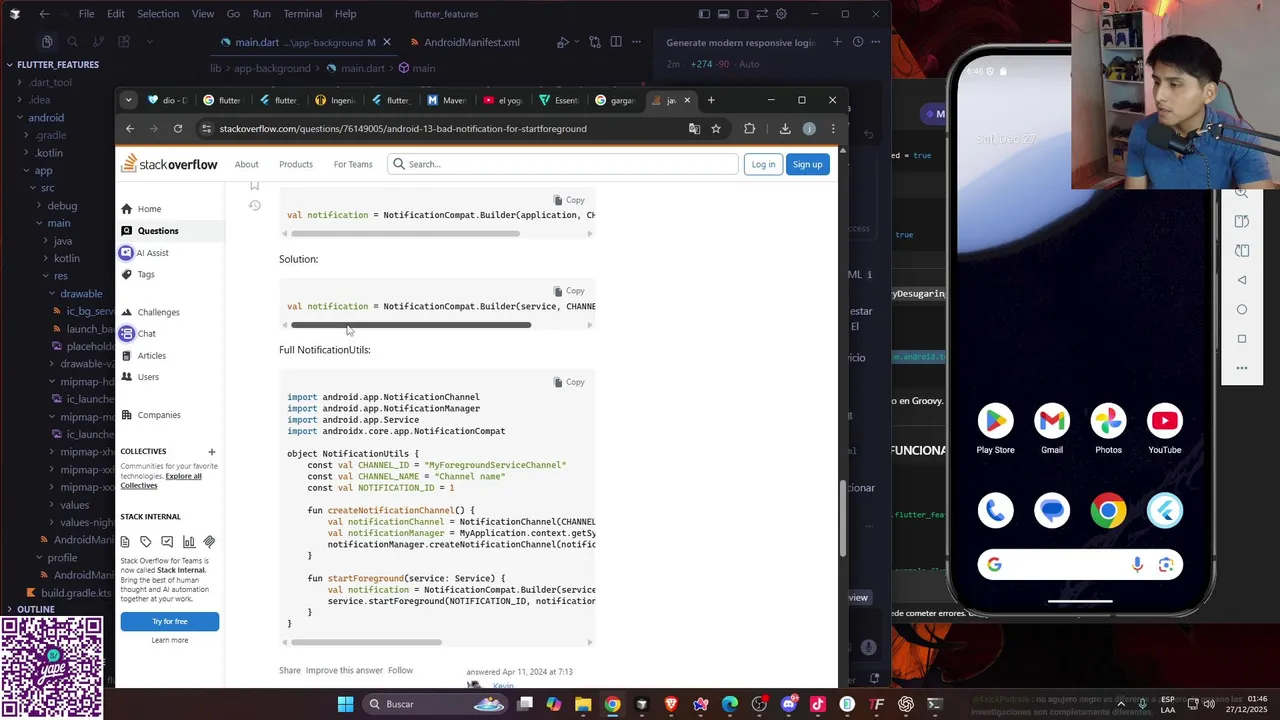
Task: Expand the profile folder in explorer
Action: point(62,558)
